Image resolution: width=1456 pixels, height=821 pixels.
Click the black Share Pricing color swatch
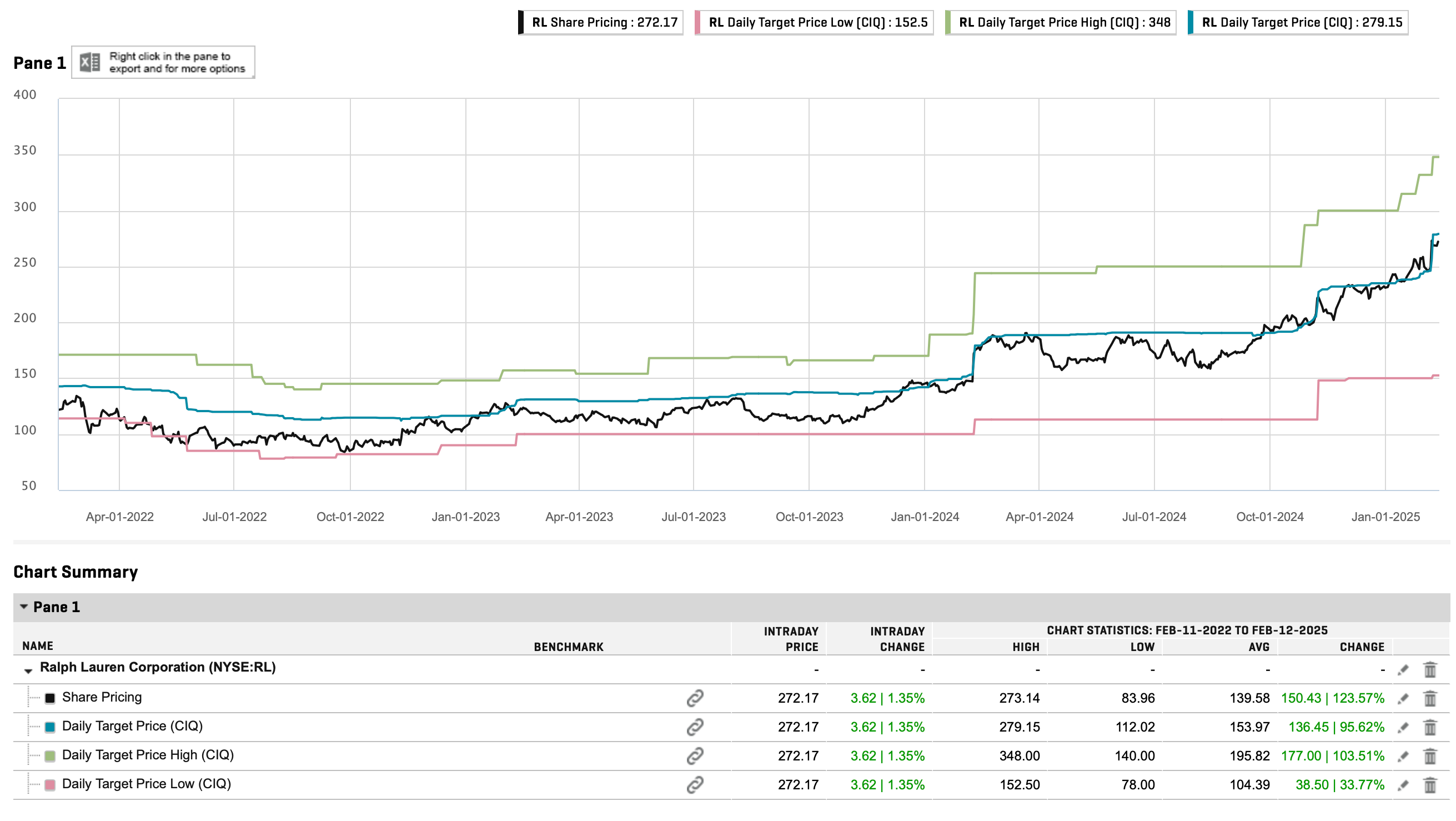click(50, 698)
